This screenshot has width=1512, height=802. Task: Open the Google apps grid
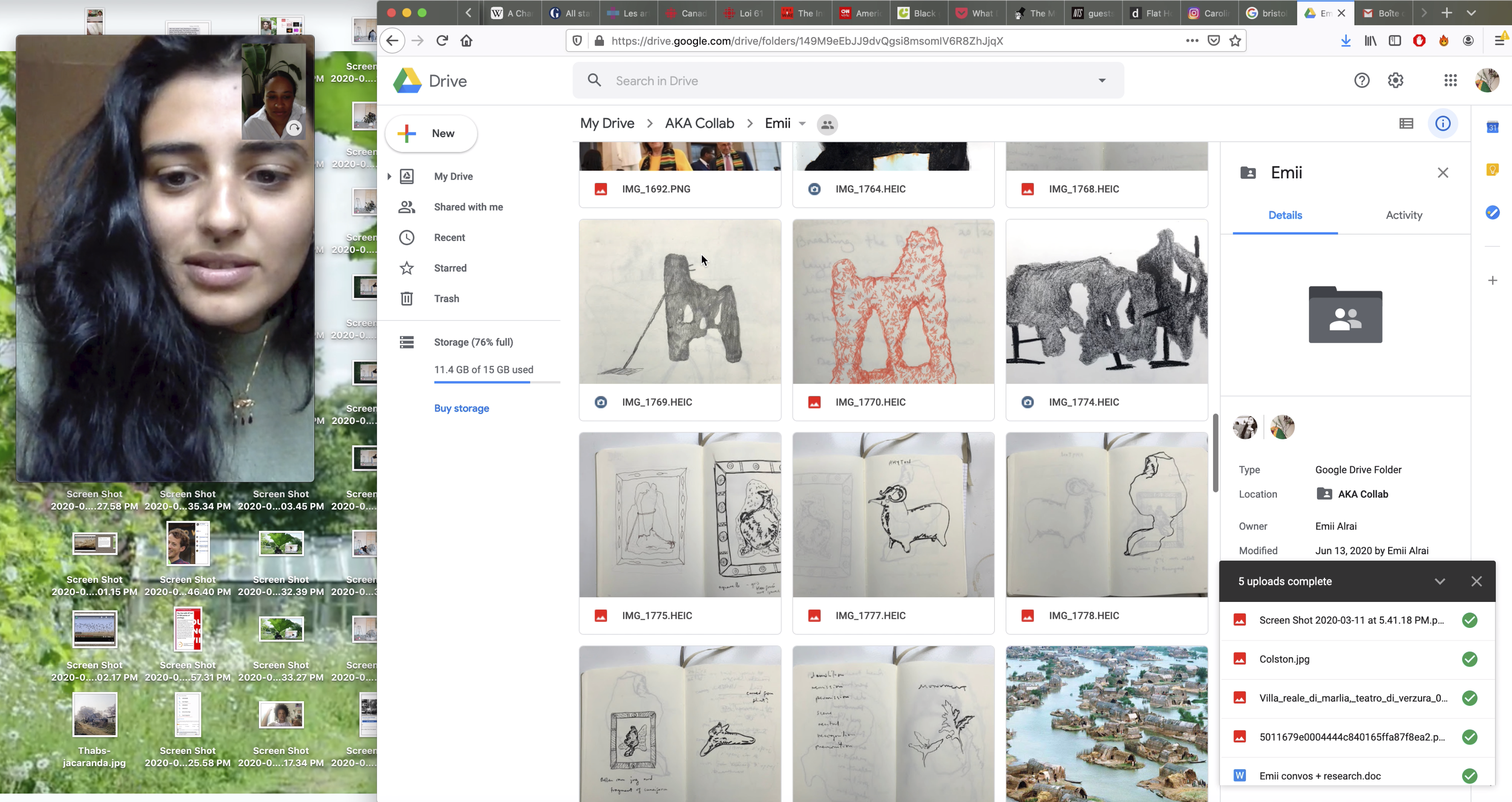point(1450,80)
